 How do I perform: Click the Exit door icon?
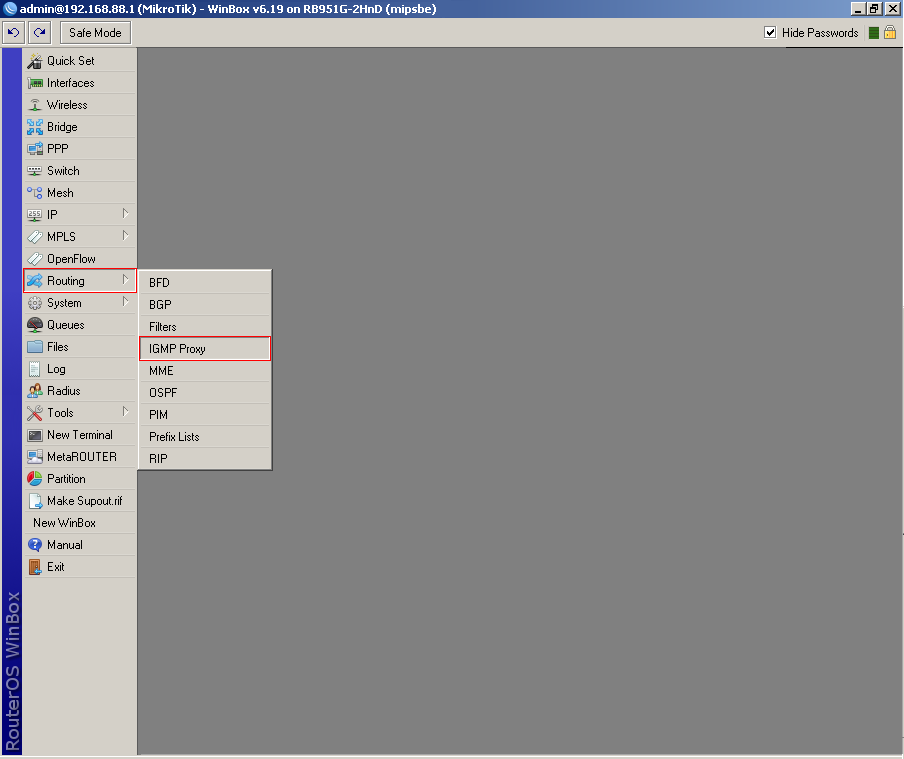[x=35, y=567]
